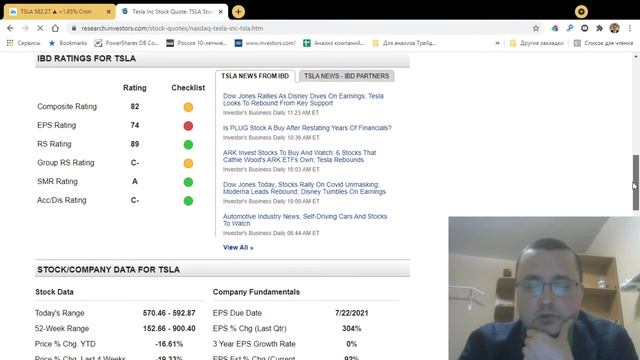Click the Today's Range value 570.46 - 592.87
Image resolution: width=640 pixels, height=360 pixels.
click(x=169, y=313)
